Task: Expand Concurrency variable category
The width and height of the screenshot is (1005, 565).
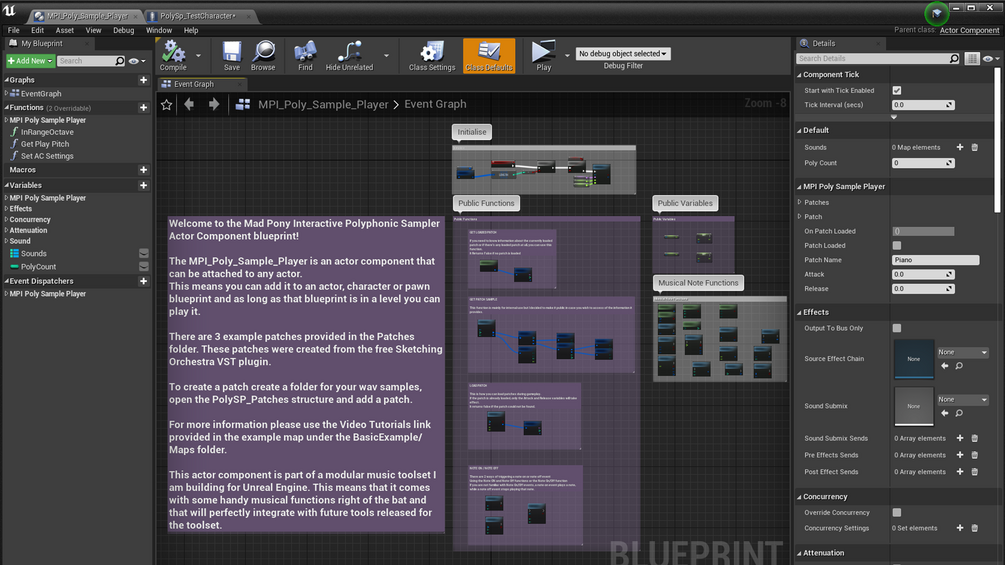Action: point(6,219)
